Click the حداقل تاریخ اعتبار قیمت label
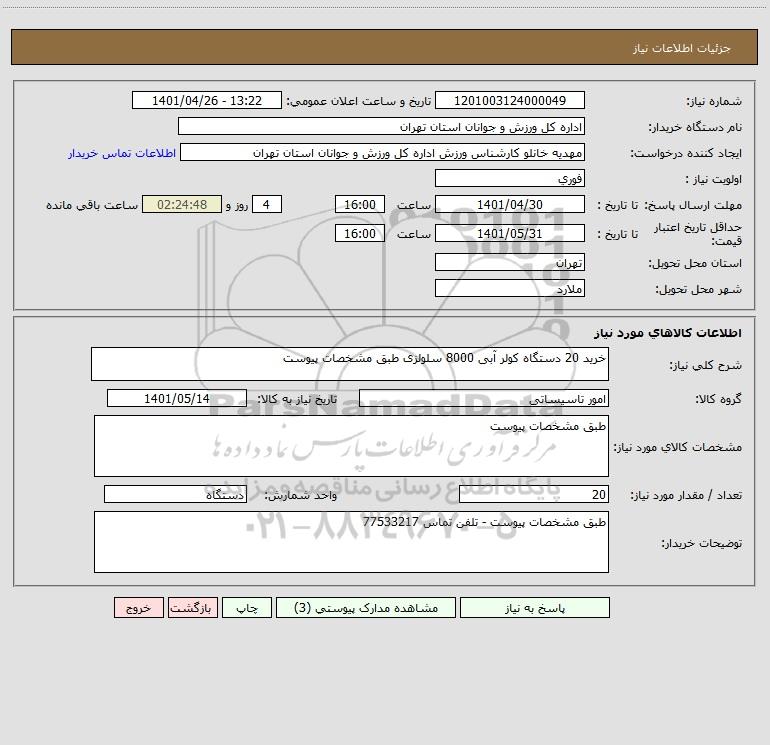 (698, 234)
